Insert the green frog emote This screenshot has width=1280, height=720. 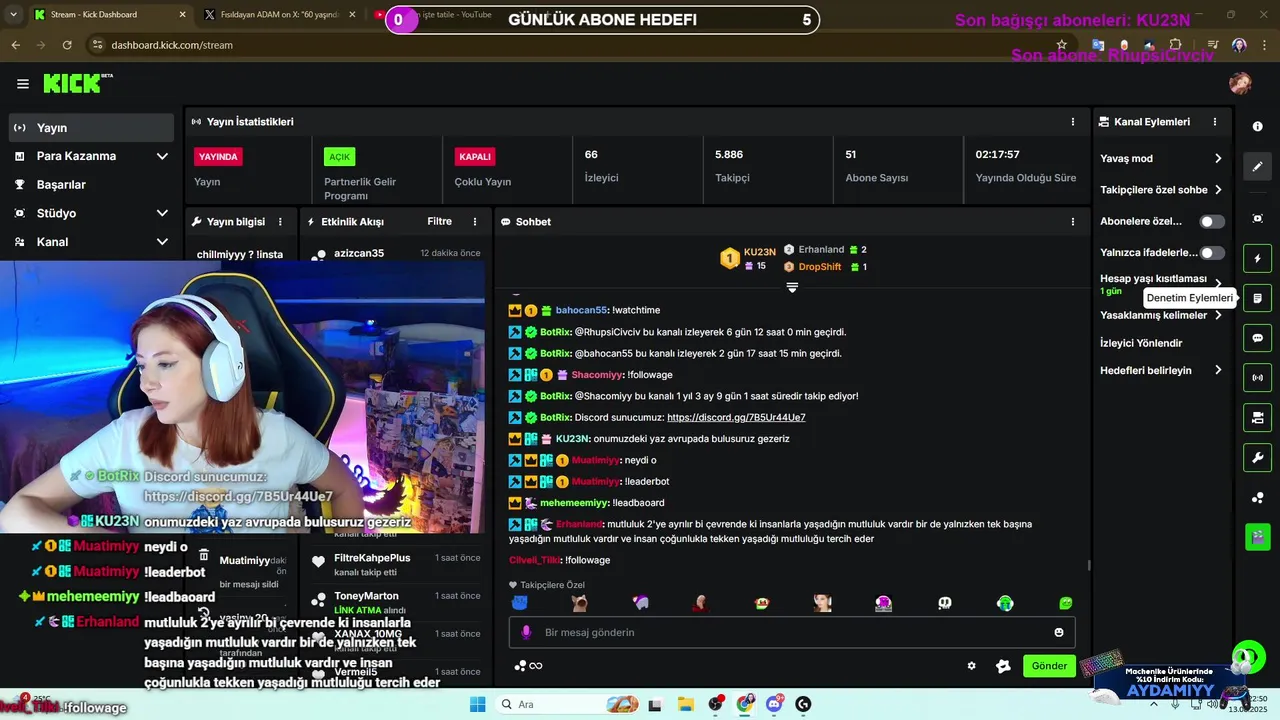1066,603
